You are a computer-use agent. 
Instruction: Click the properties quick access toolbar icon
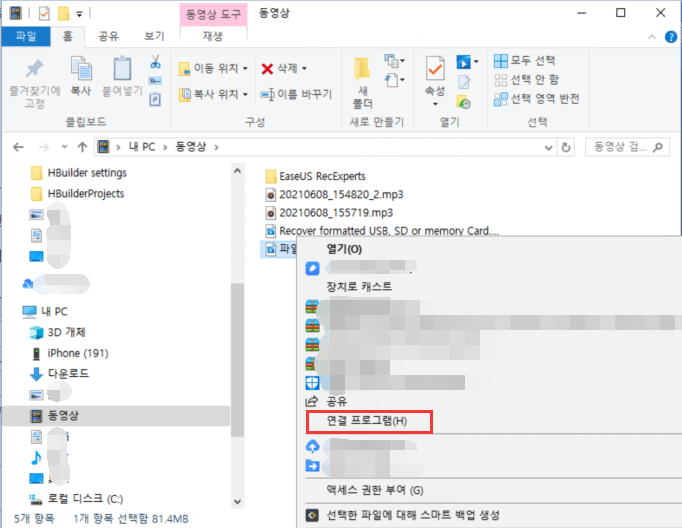coord(44,13)
